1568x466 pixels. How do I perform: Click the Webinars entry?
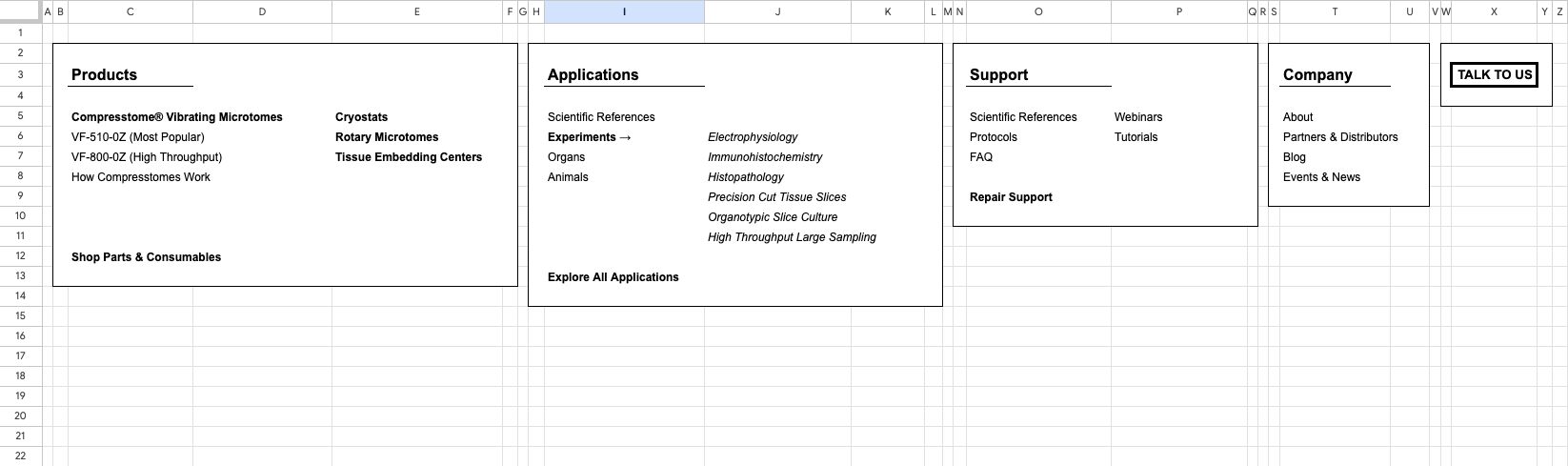[1138, 117]
